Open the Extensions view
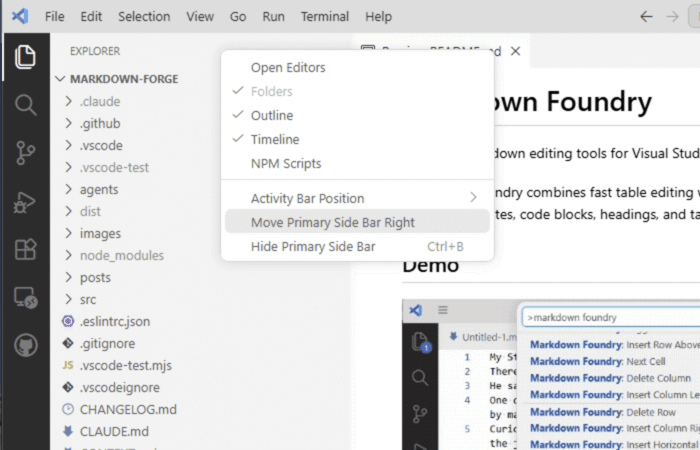Viewport: 700px width, 450px height. tap(25, 249)
